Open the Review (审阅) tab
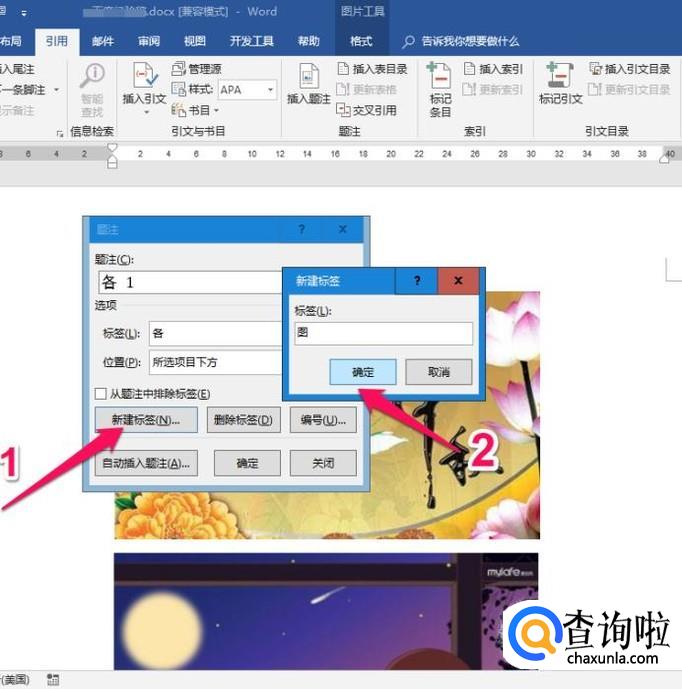682x689 pixels. (149, 41)
